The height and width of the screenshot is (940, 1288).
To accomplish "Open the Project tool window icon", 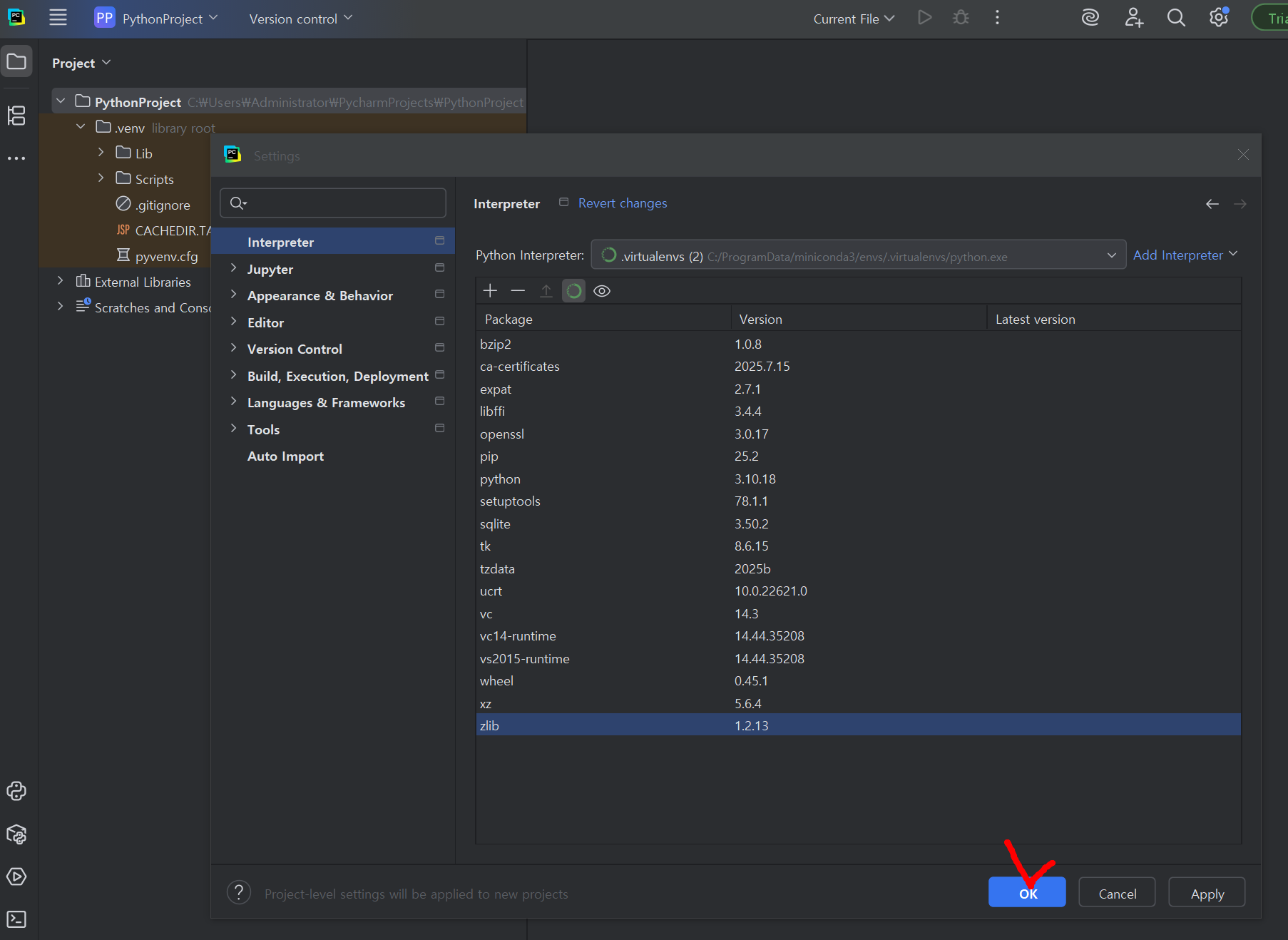I will (16, 62).
